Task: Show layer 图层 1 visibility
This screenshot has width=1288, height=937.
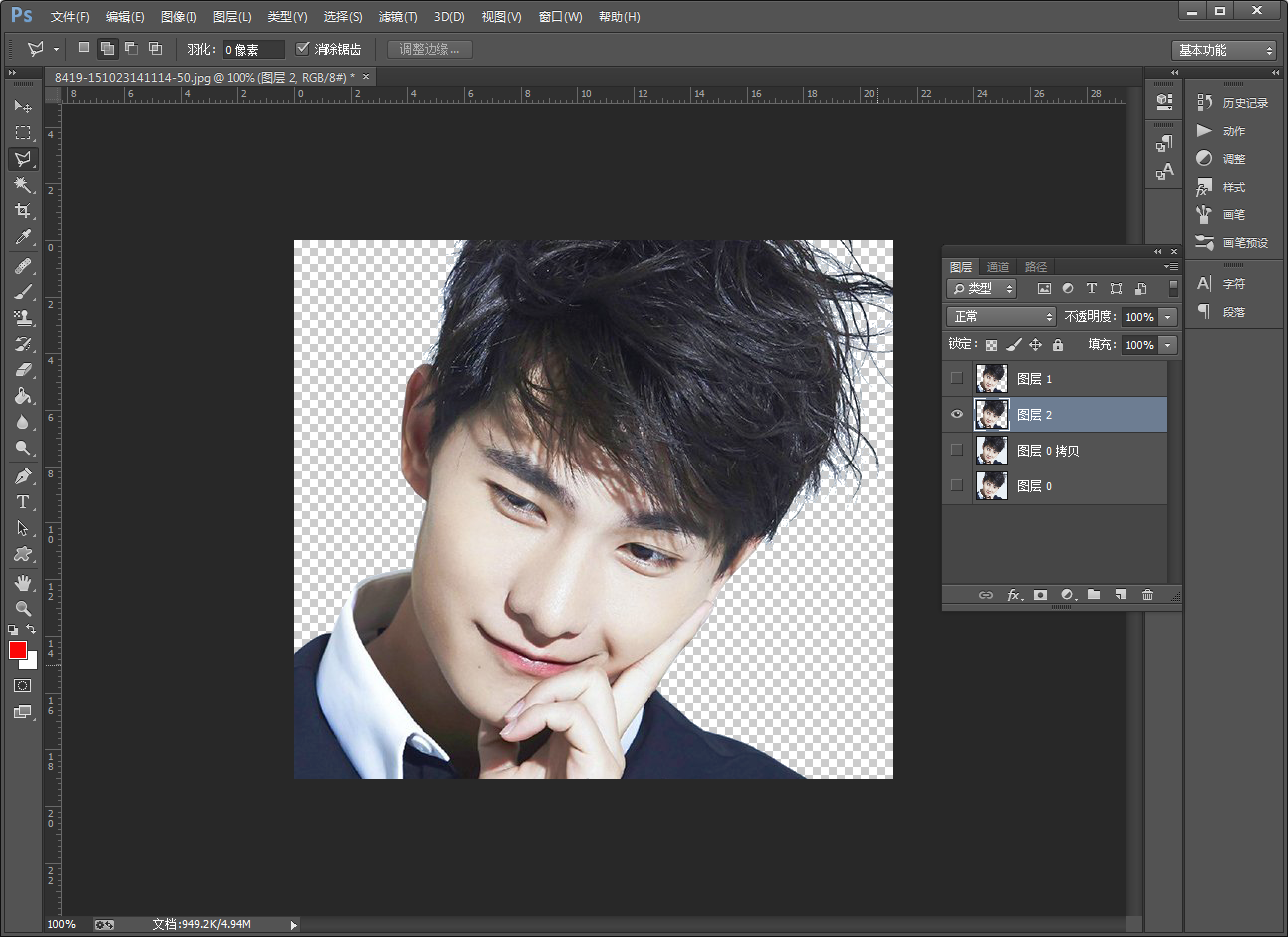Action: 957,378
